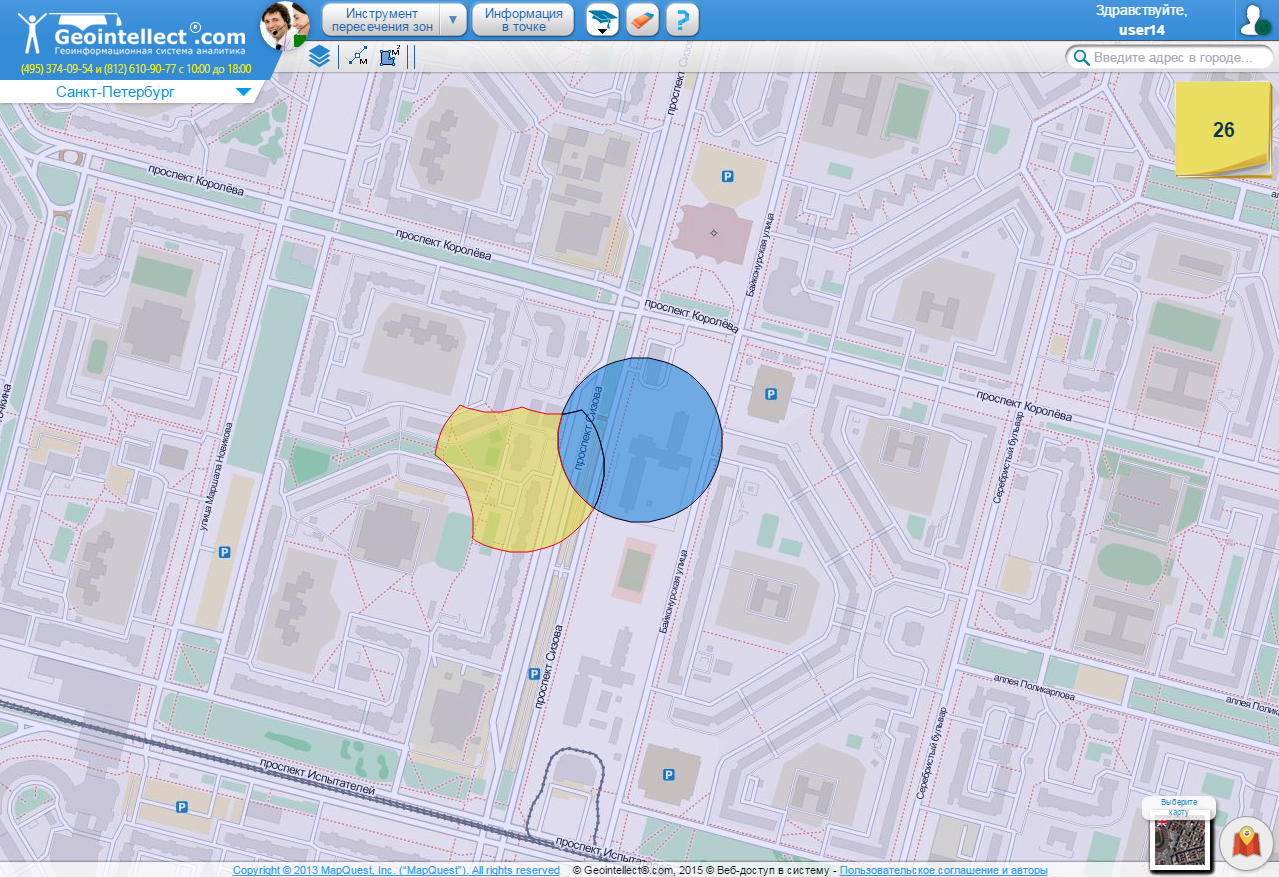Select the eraser clear tool
This screenshot has width=1279, height=877.
(x=642, y=20)
